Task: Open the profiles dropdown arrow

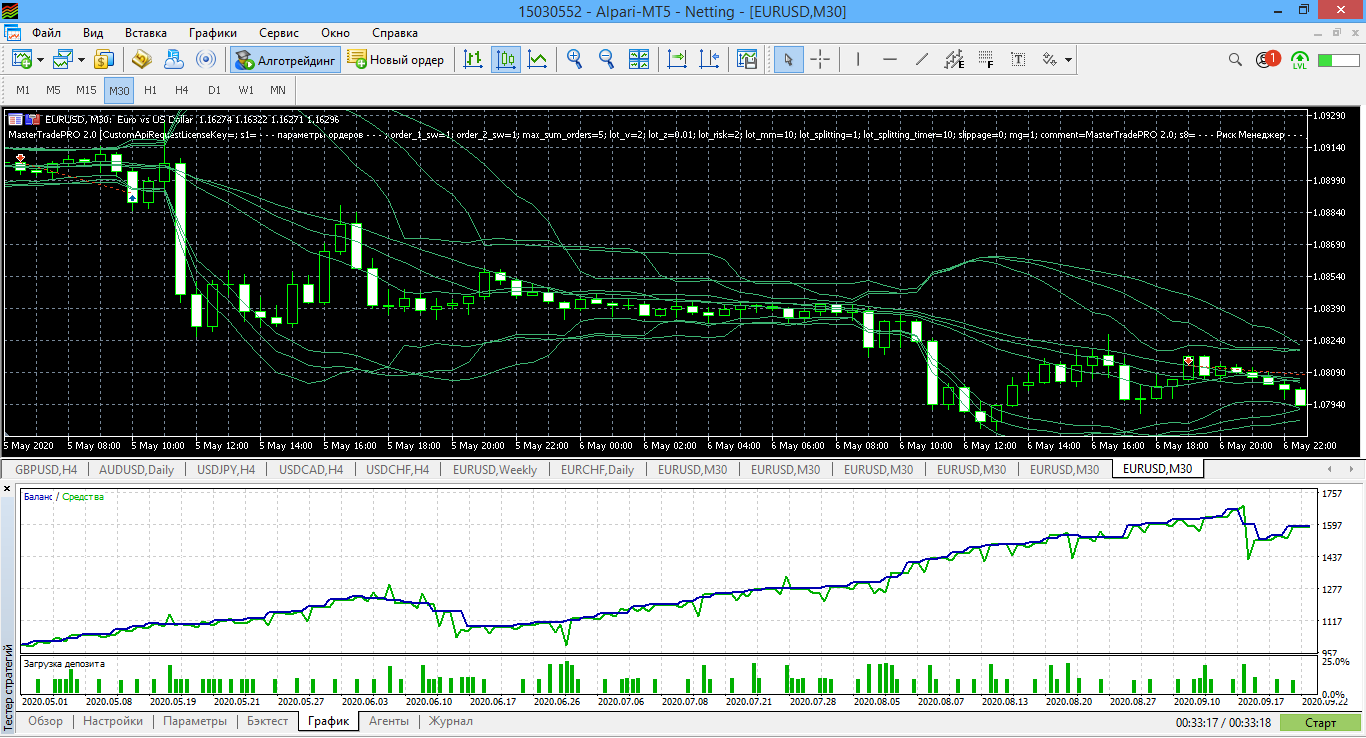Action: 83,60
